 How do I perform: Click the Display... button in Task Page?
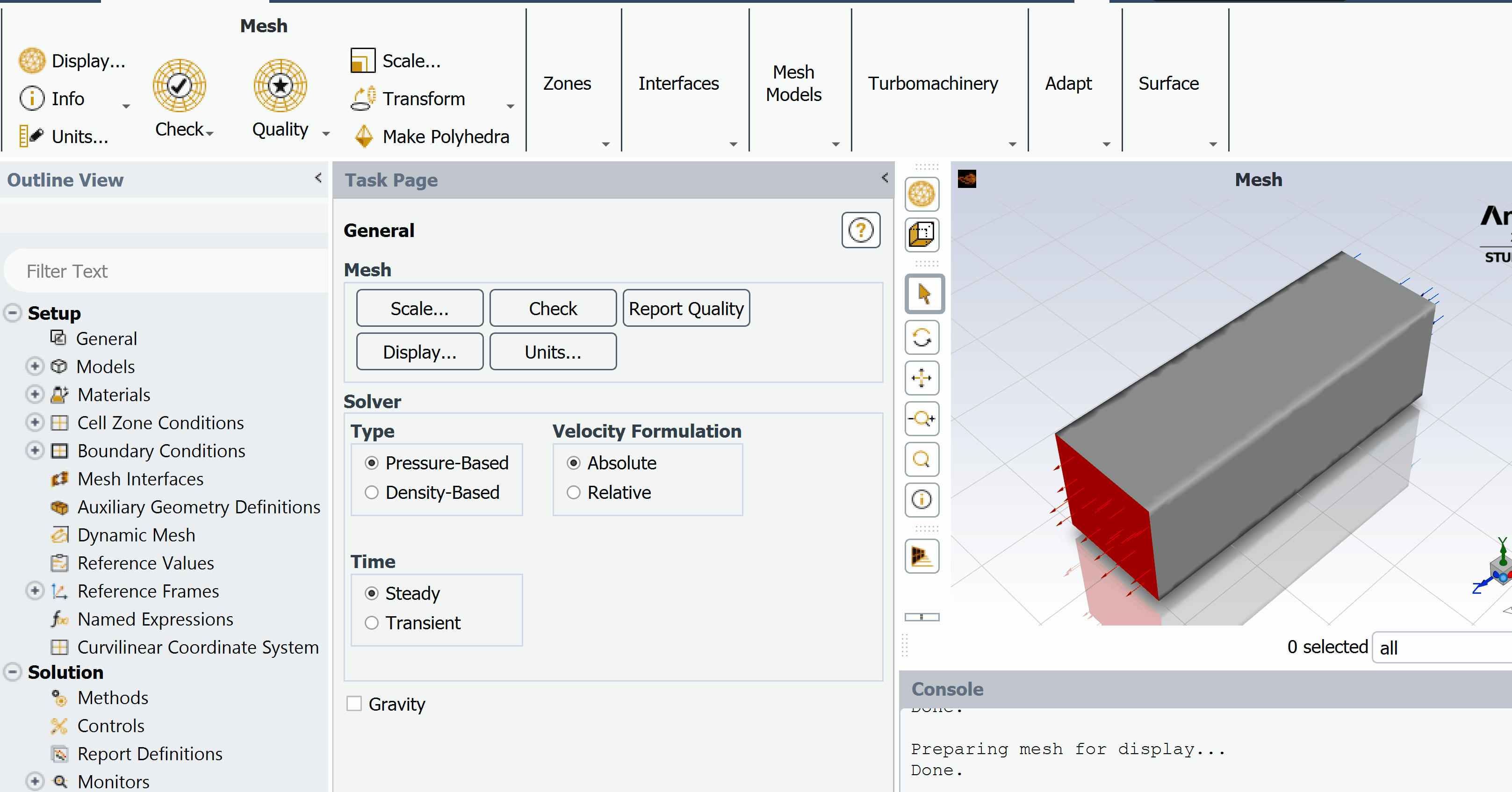click(x=420, y=352)
